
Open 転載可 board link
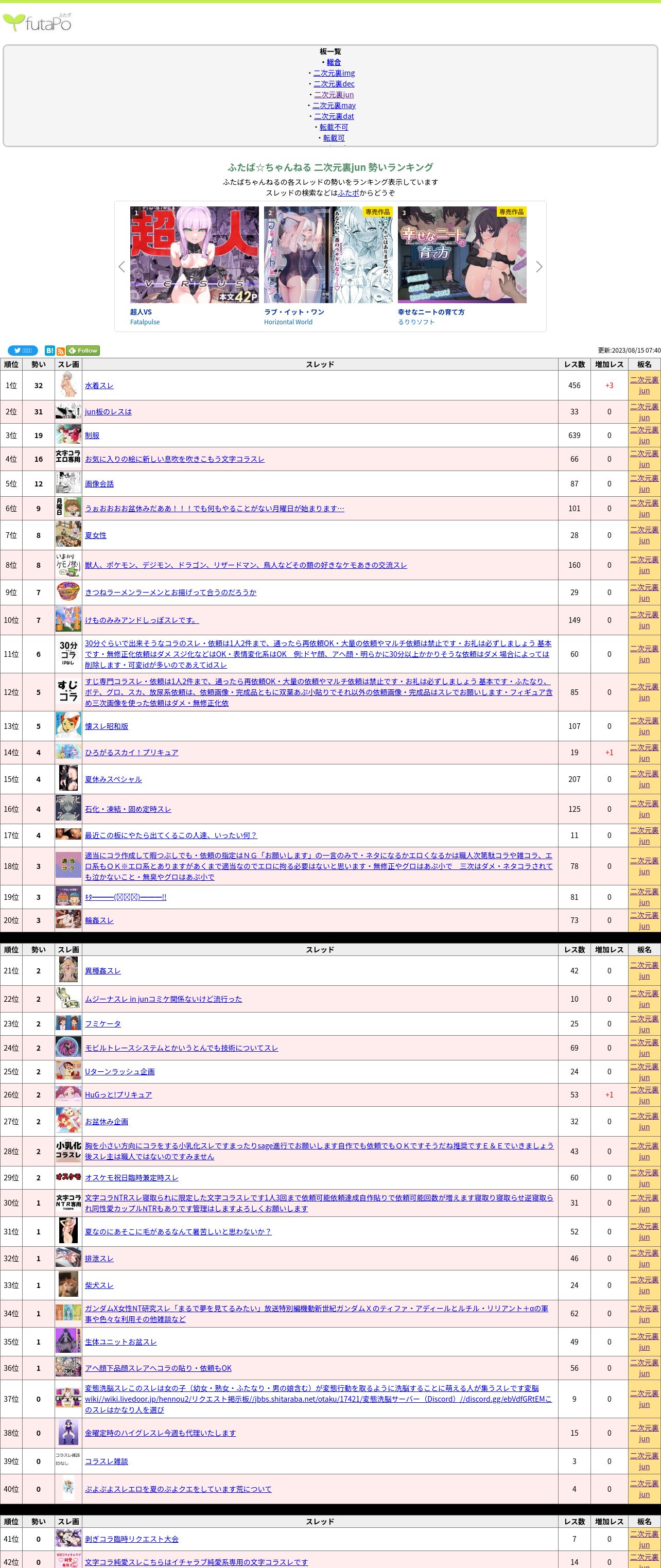click(334, 138)
